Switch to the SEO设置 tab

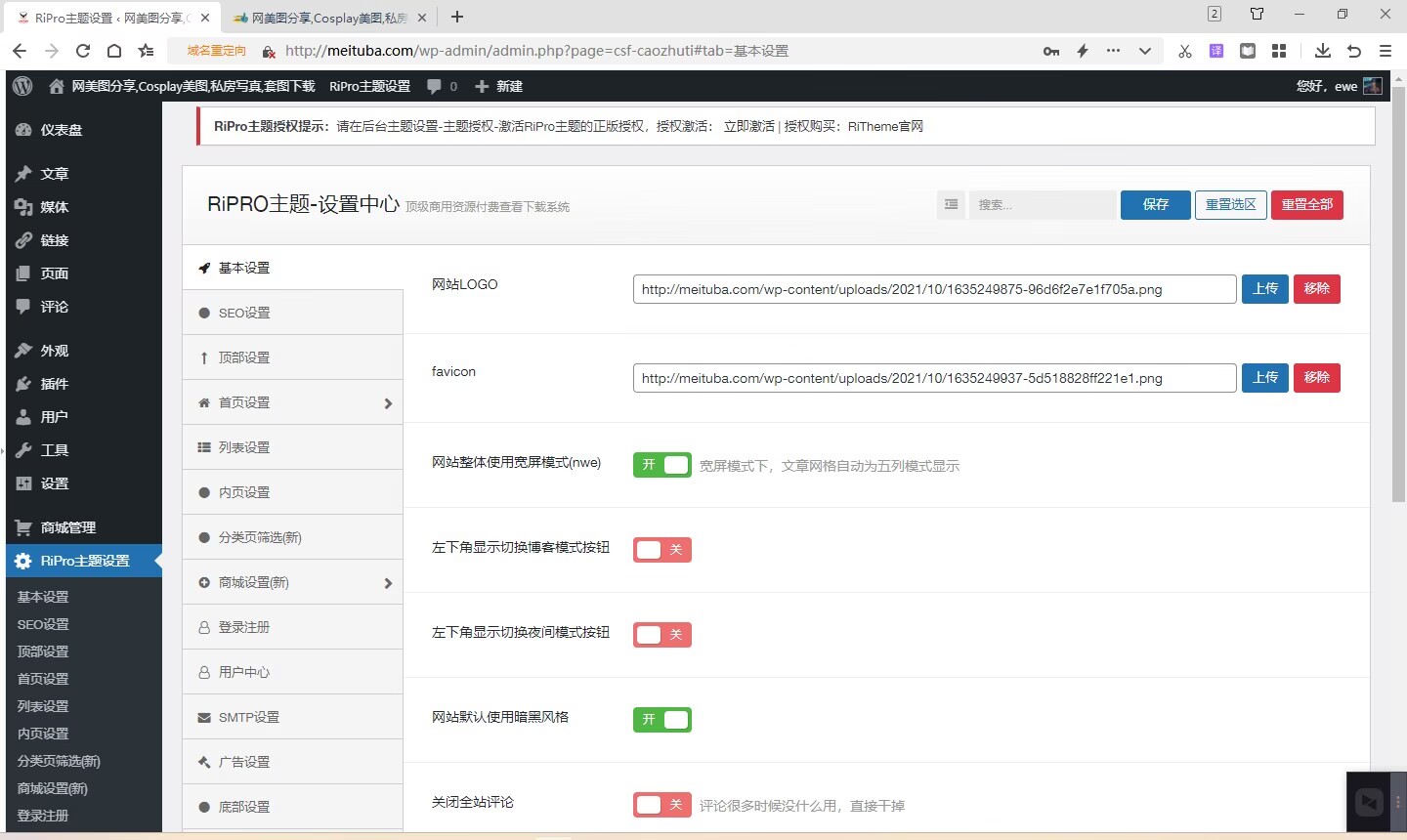pos(245,312)
